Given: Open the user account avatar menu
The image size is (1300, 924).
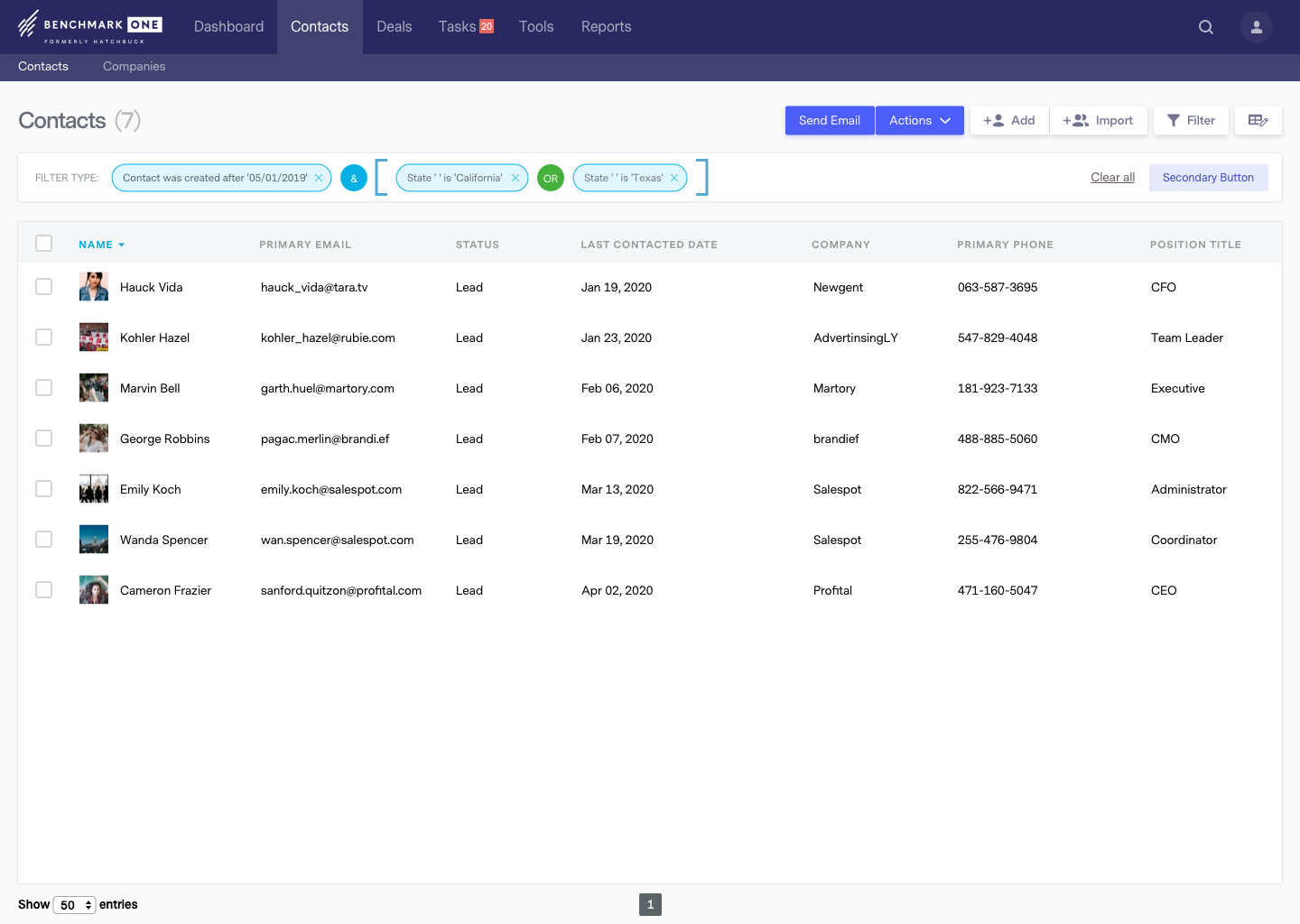Looking at the screenshot, I should tap(1256, 27).
